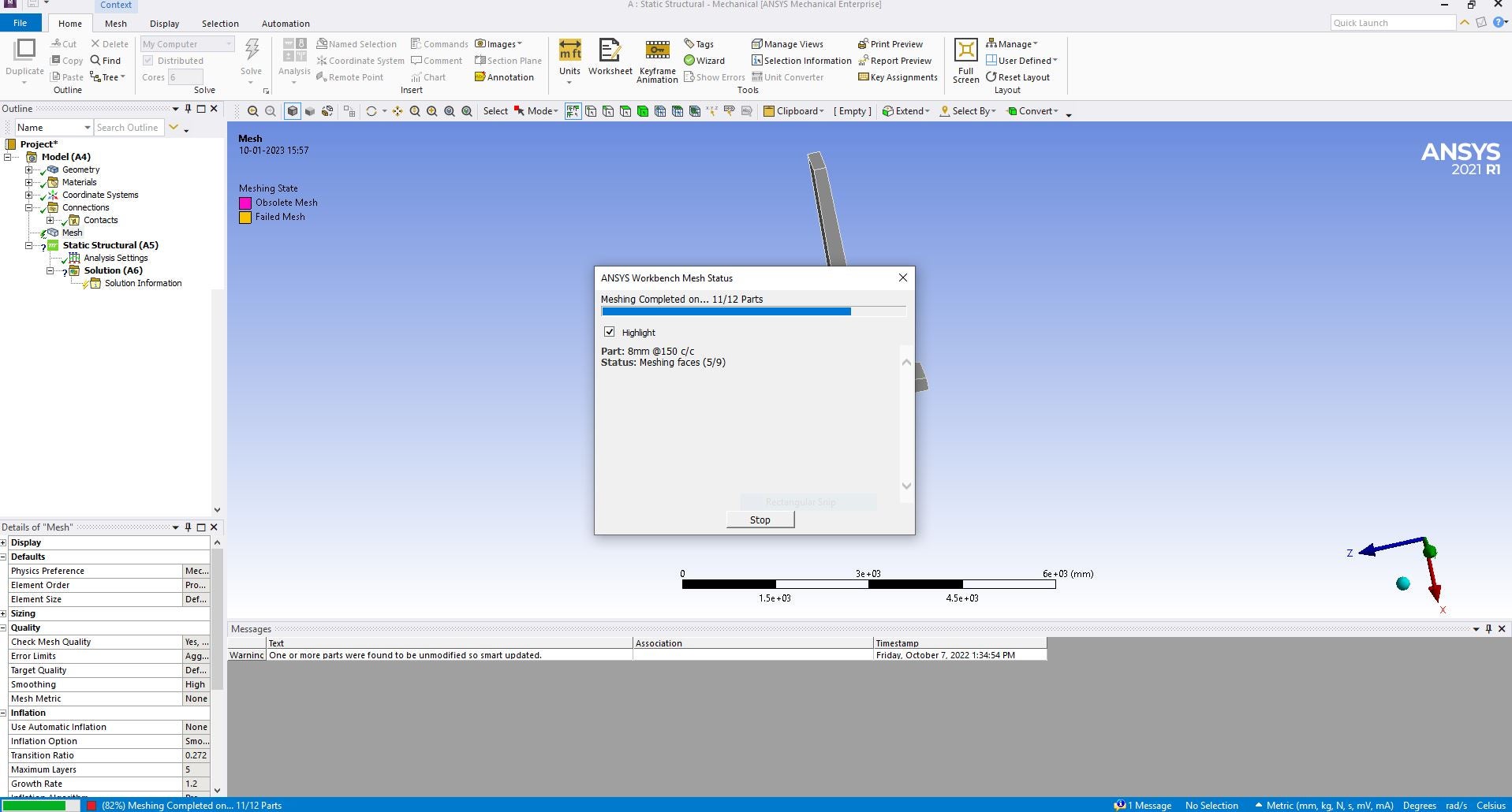Open the Context tab
The width and height of the screenshot is (1512, 812).
tap(116, 5)
